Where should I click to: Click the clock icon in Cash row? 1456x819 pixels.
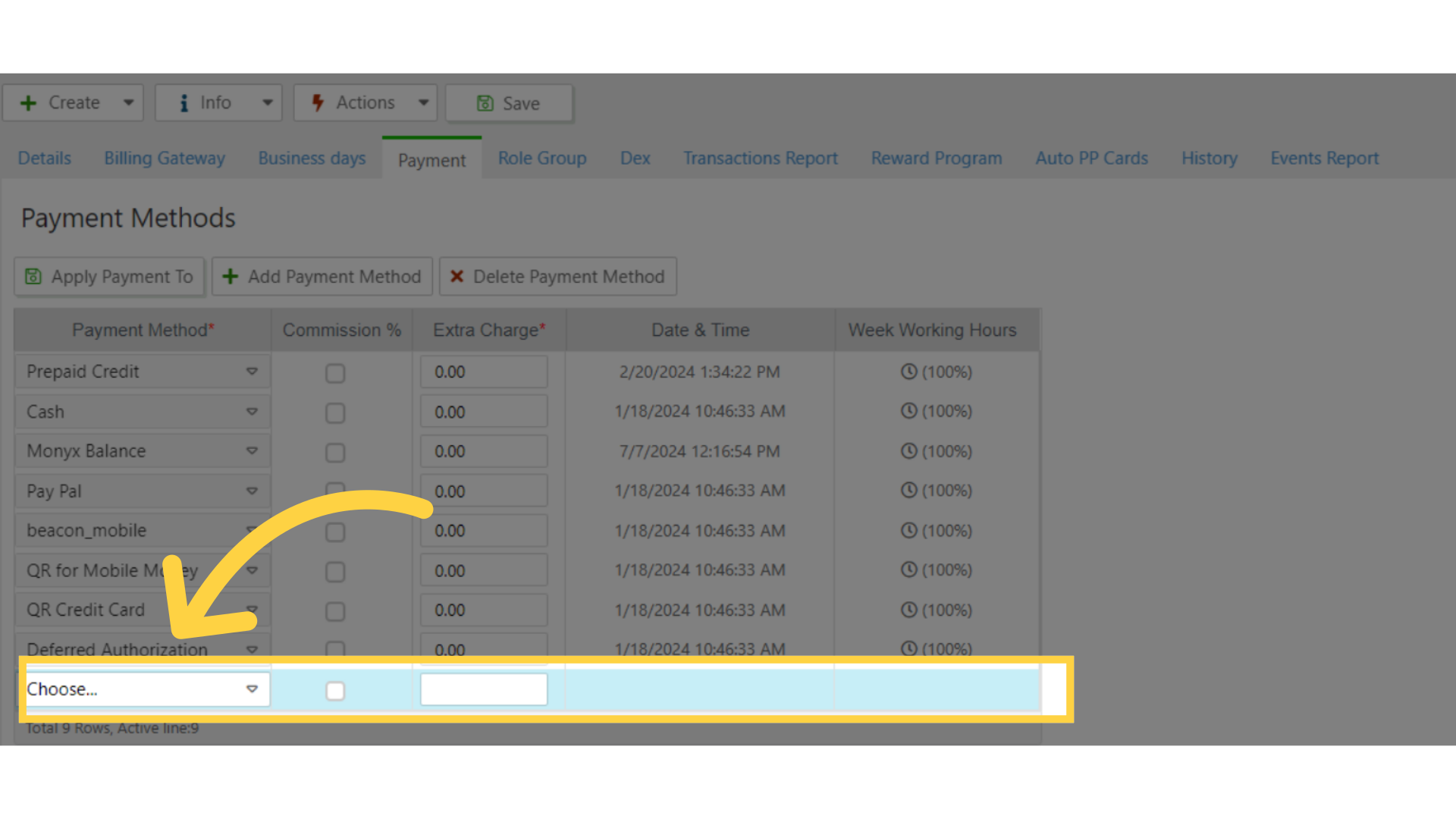pyautogui.click(x=908, y=411)
